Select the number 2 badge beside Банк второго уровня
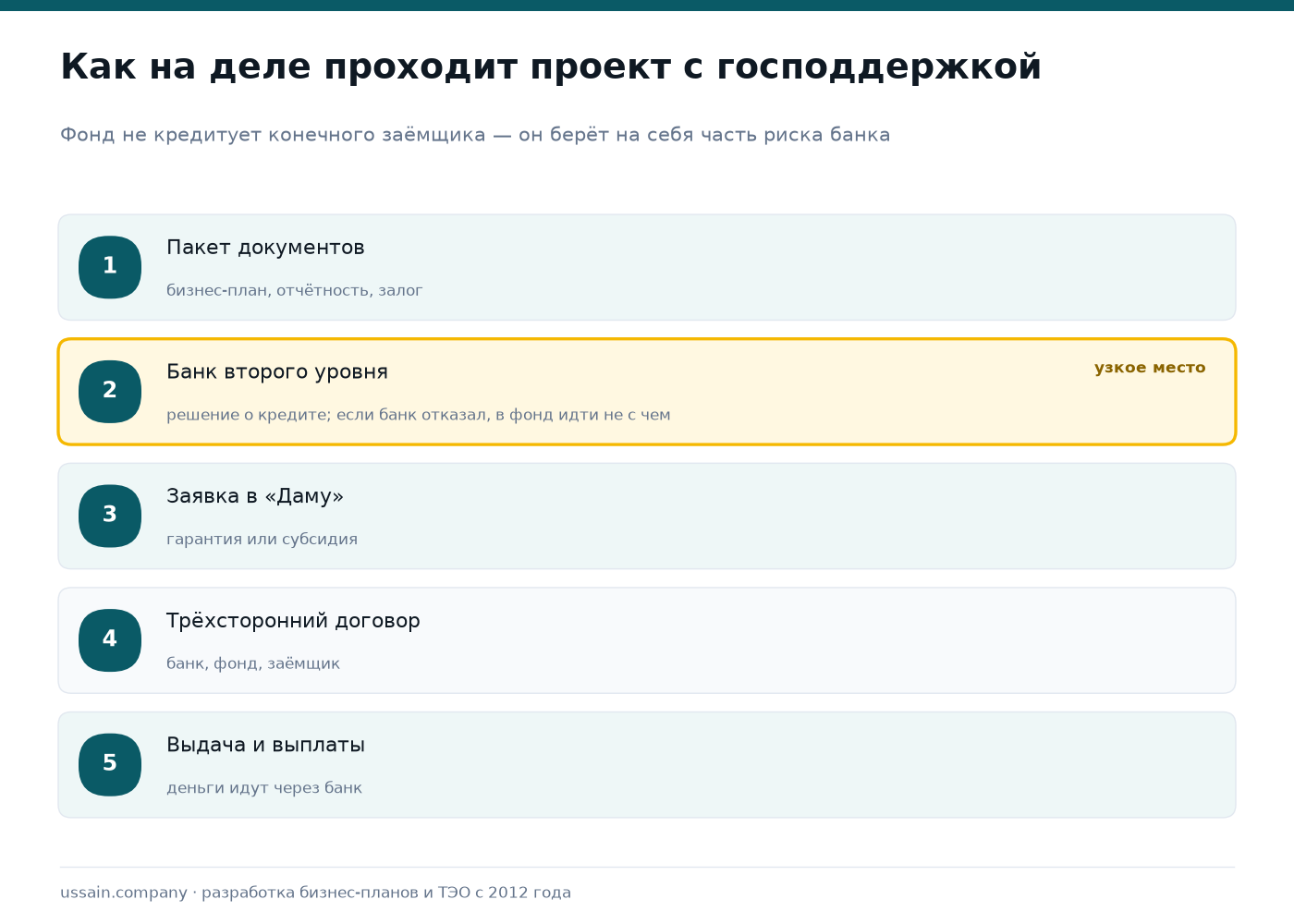The width and height of the screenshot is (1294, 924). tap(110, 392)
